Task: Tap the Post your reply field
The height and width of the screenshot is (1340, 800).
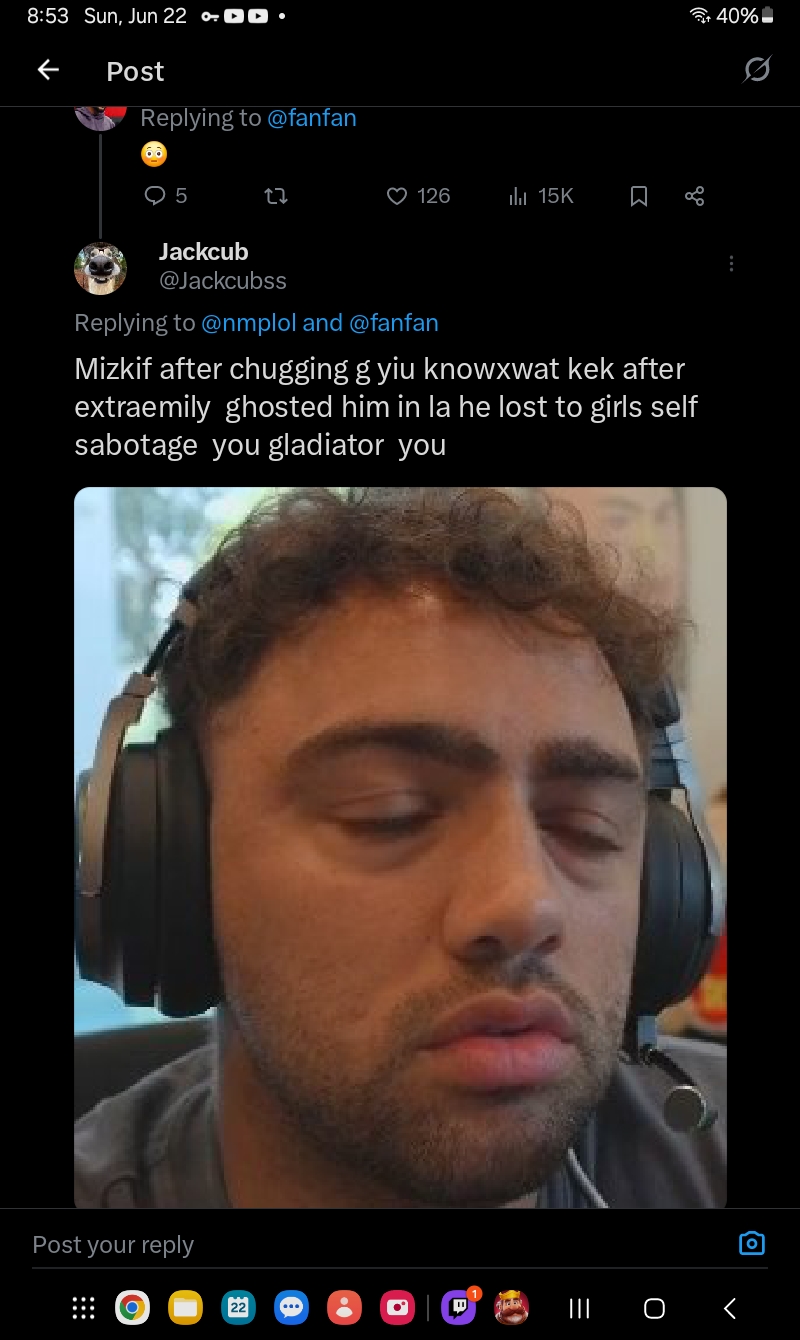Action: point(380,1244)
